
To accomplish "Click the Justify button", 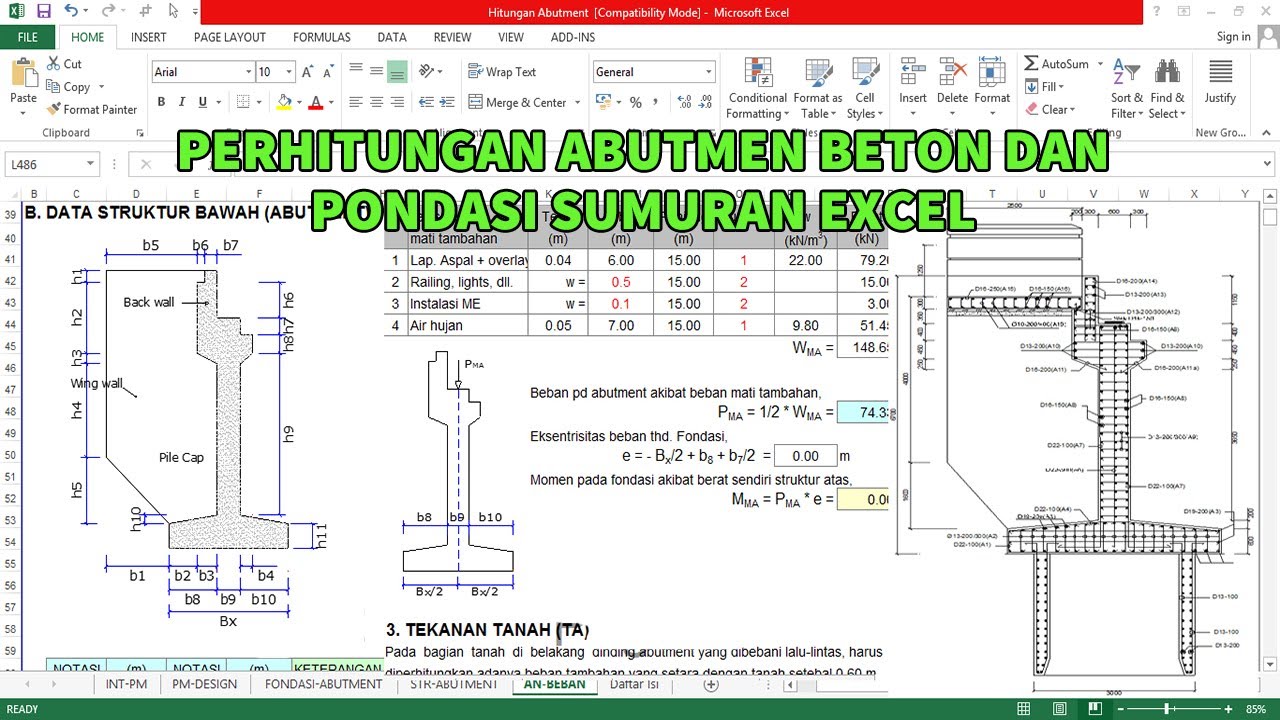I will click(1220, 81).
